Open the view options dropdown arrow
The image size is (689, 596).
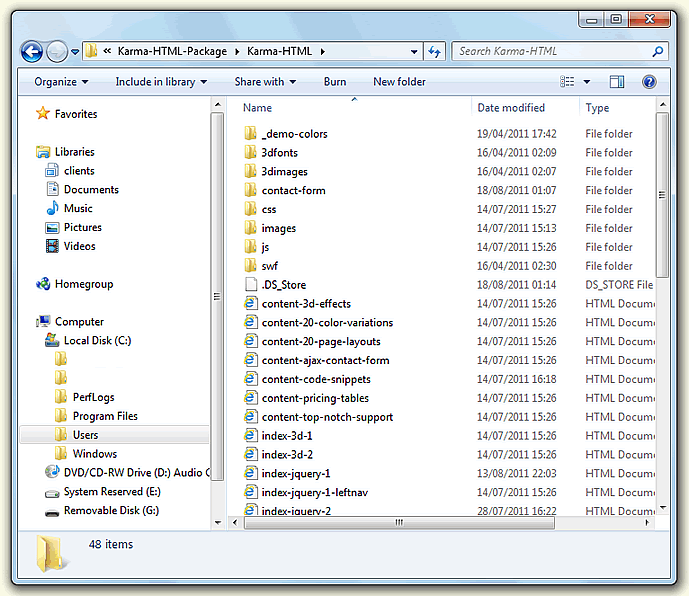[x=587, y=82]
